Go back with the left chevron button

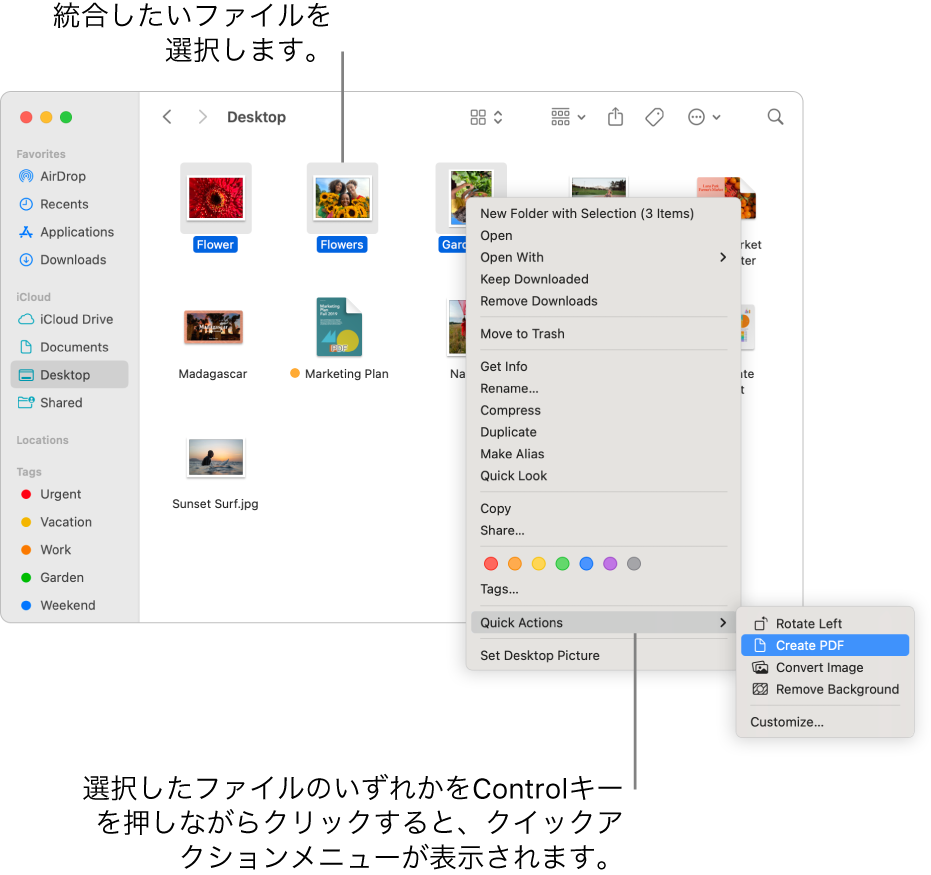(x=167, y=117)
